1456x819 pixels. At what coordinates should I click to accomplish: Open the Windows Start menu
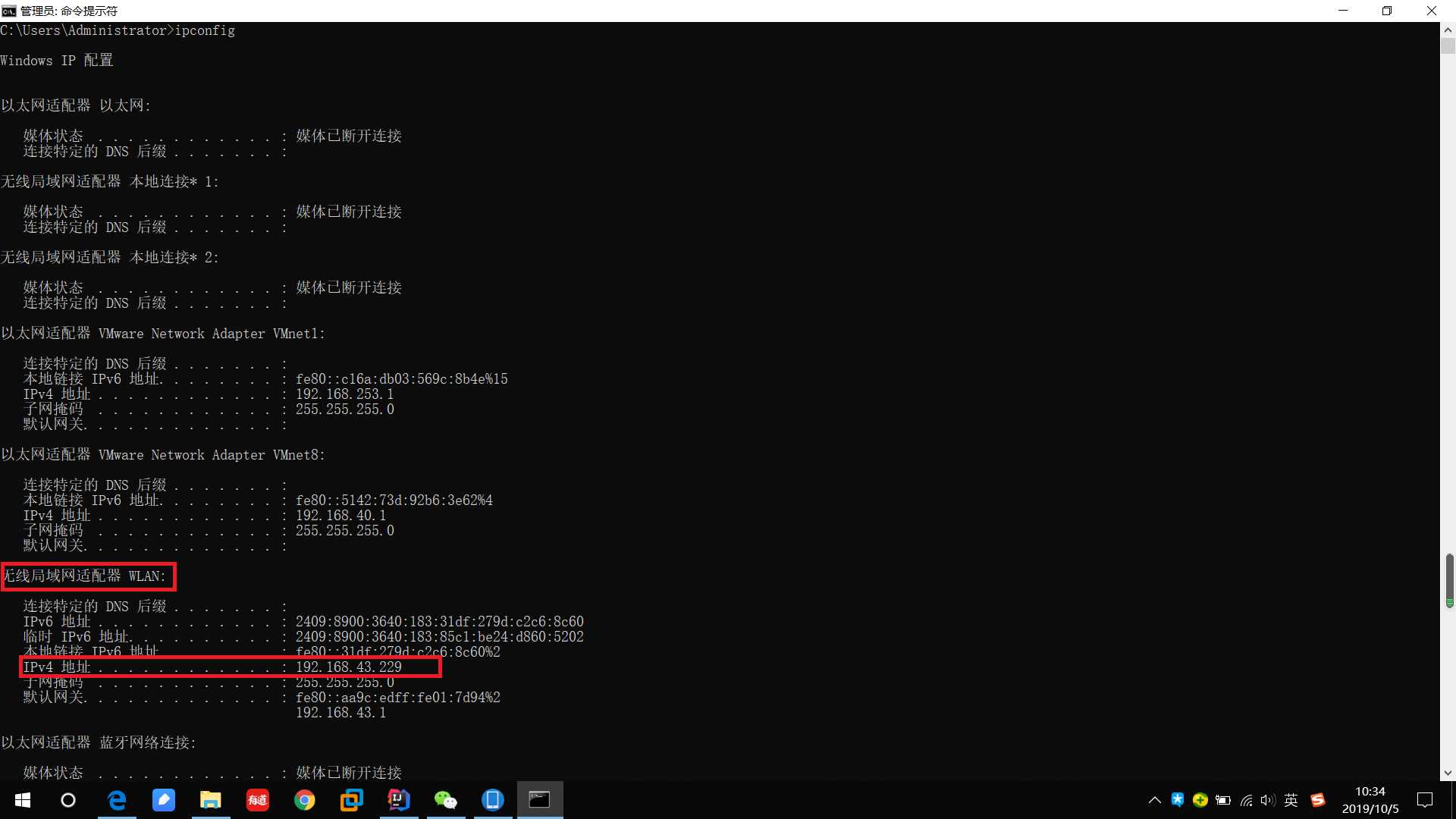(x=23, y=800)
